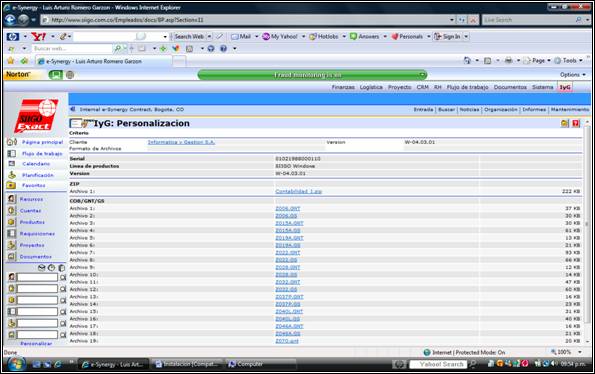595x374 pixels.
Task: Click the HP logo toolbar icon
Action: click(x=13, y=36)
